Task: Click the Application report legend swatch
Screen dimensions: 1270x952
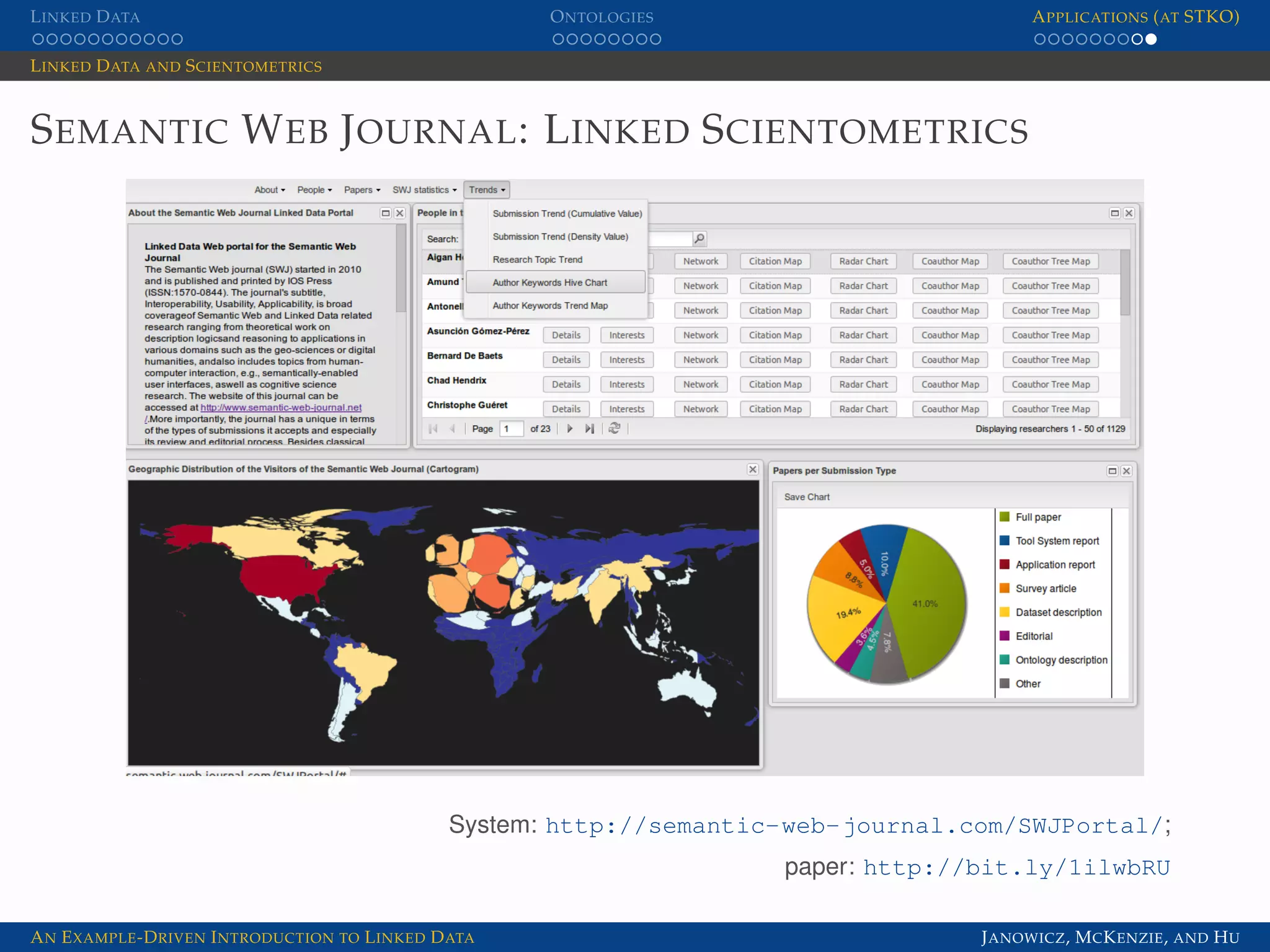Action: (1005, 565)
